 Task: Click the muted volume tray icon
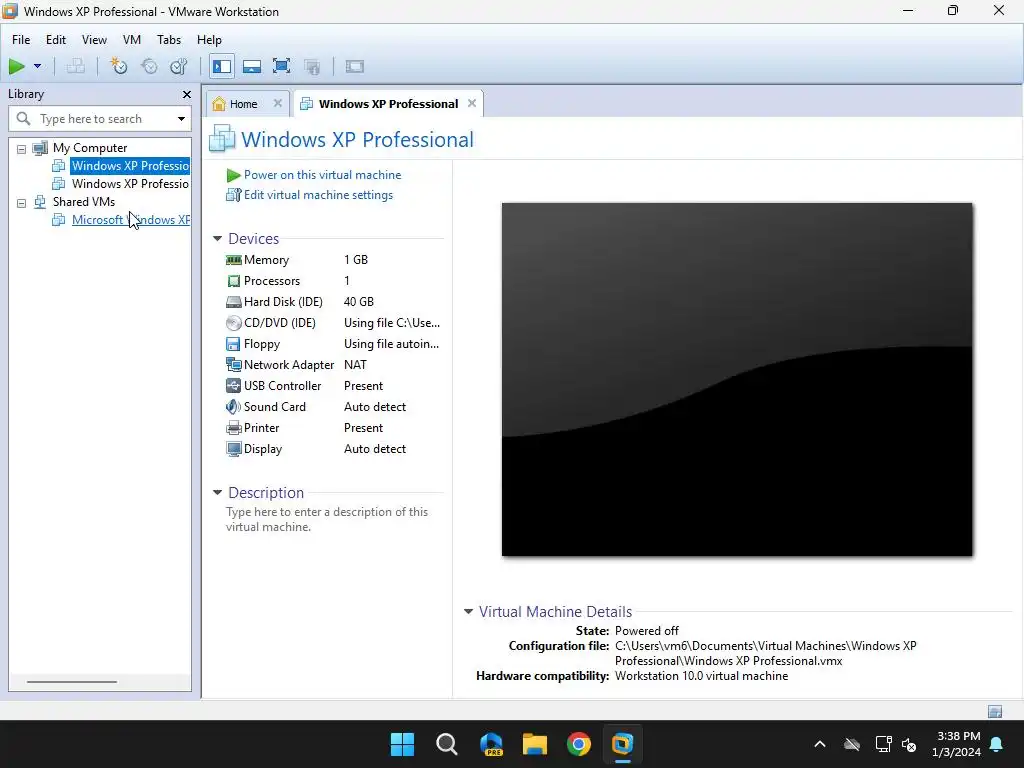click(909, 744)
